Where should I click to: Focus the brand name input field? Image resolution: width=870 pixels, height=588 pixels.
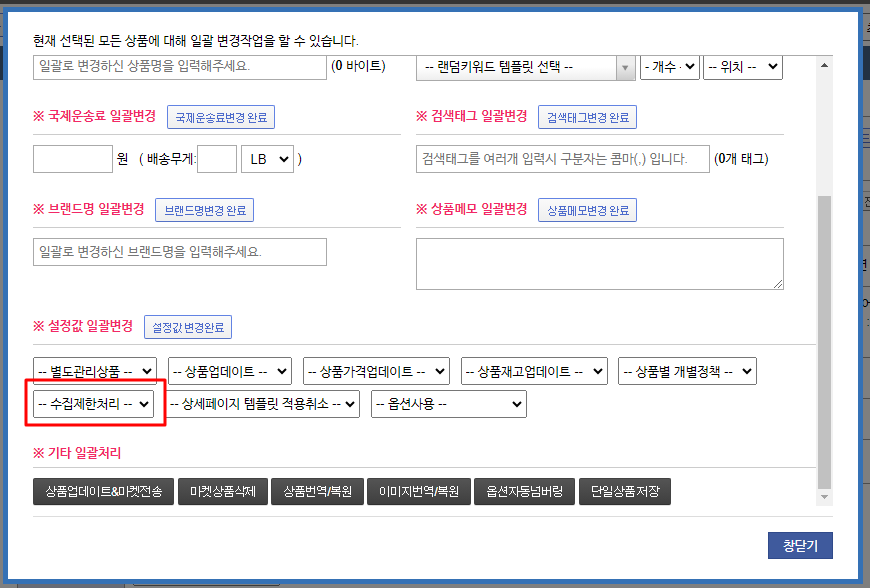180,252
